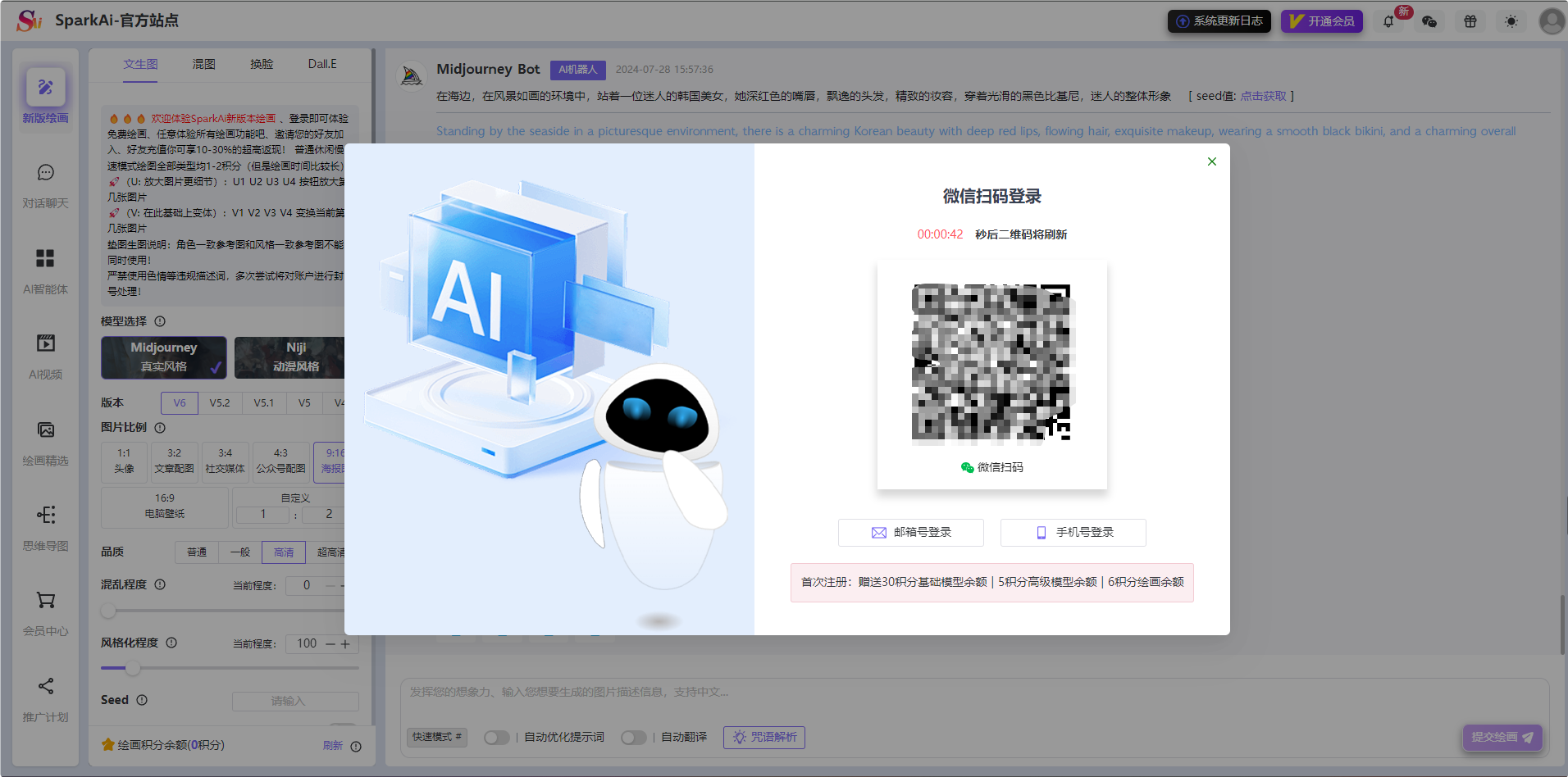The width and height of the screenshot is (1568, 777).
Task: Open the 快速模式 dropdown
Action: [x=437, y=738]
